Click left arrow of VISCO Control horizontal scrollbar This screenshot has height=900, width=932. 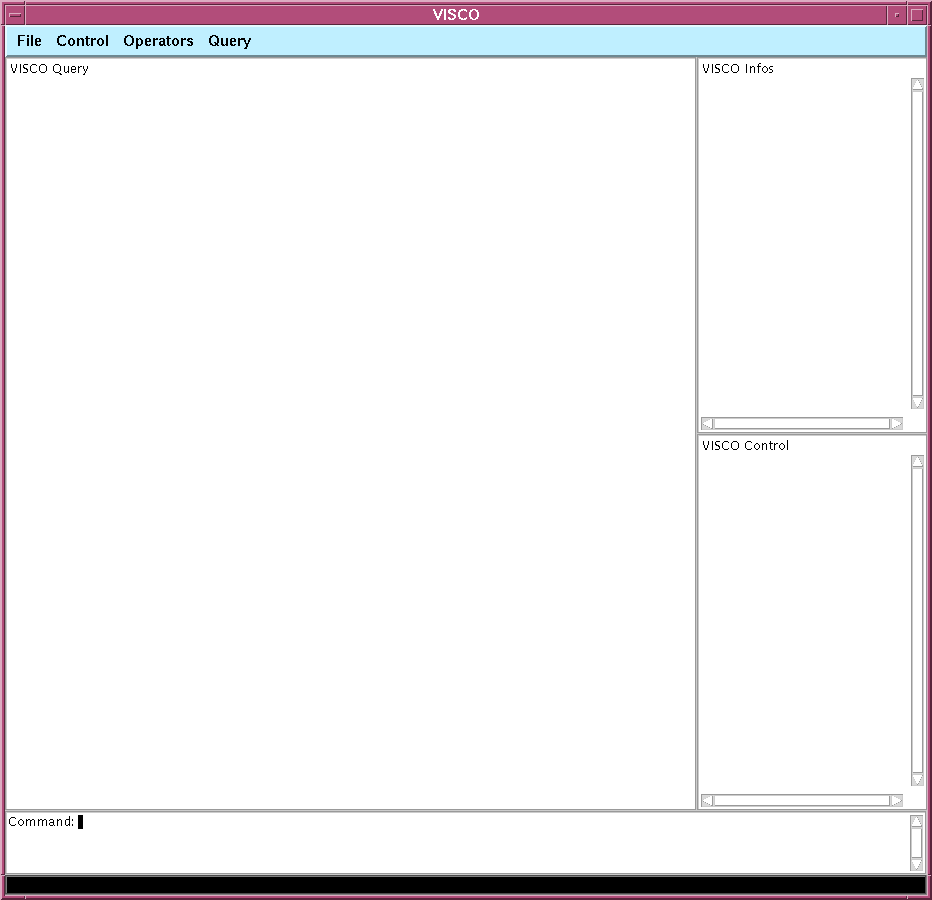[707, 800]
